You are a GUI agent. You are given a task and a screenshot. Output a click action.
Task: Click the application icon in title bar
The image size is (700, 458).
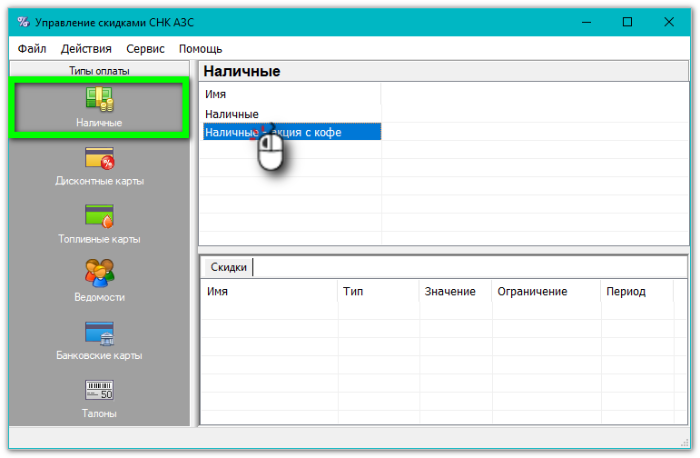(23, 22)
